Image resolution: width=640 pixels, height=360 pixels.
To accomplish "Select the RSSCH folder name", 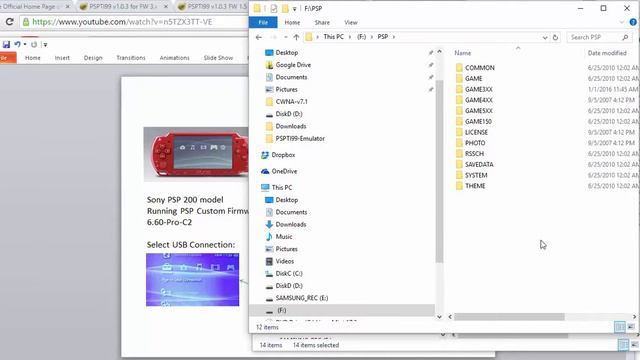I will [x=474, y=153].
